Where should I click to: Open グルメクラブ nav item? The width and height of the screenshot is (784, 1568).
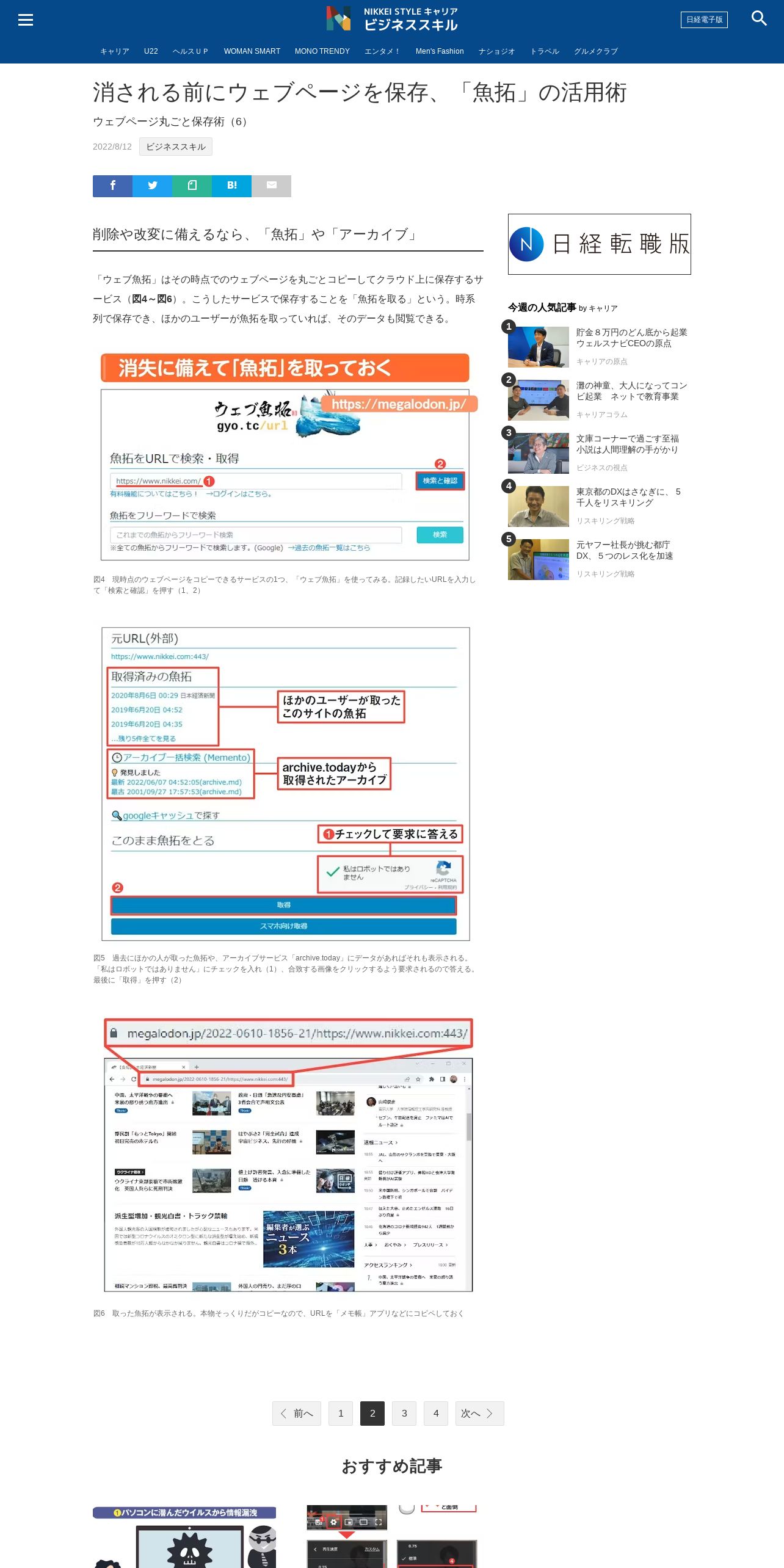[x=596, y=51]
